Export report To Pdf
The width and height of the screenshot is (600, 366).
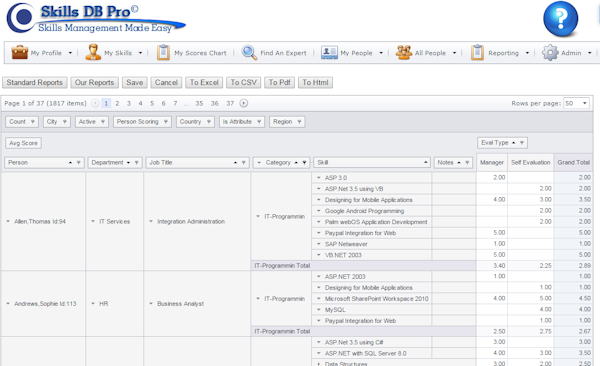(x=279, y=82)
